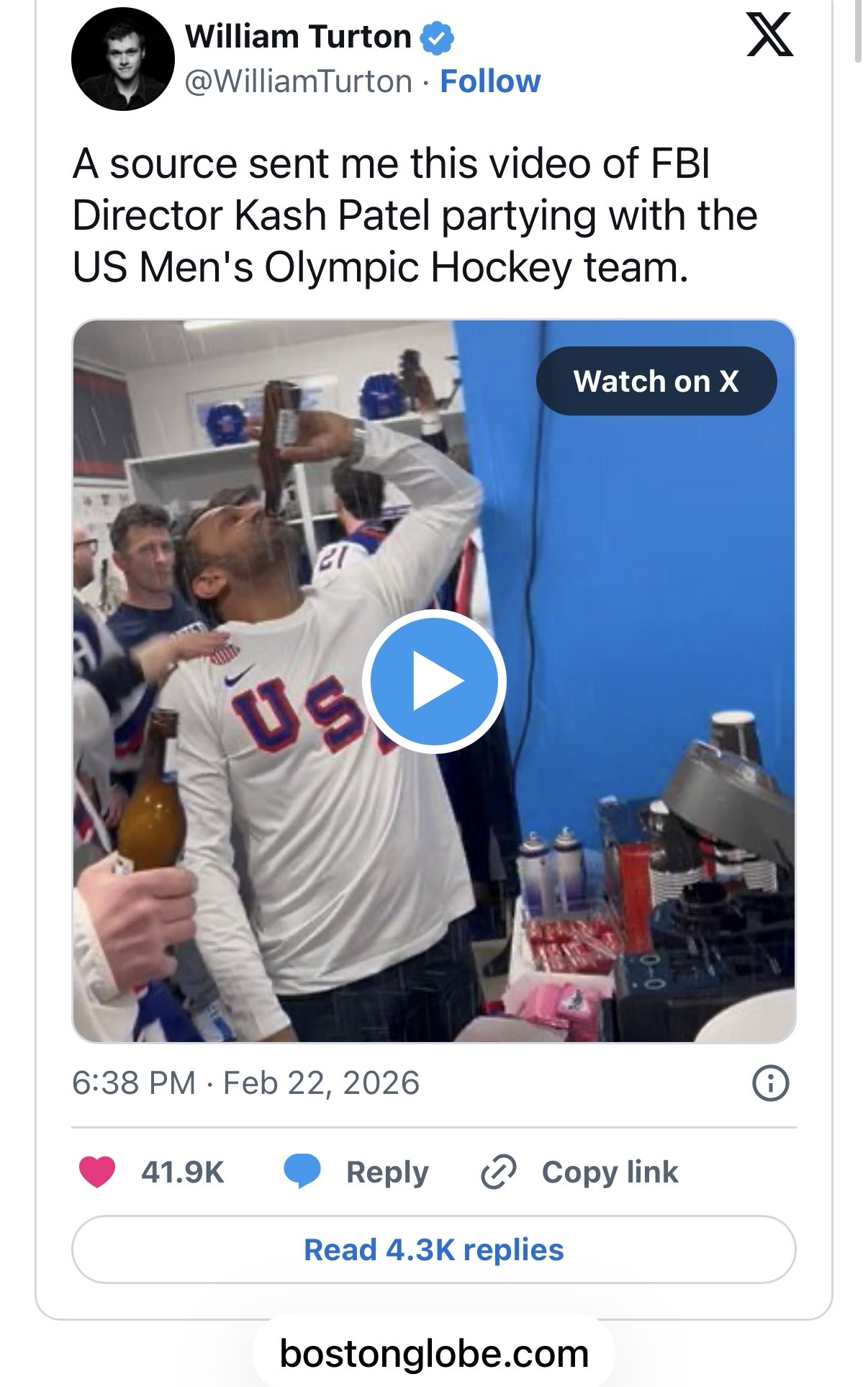Tap the bostonglobe.com address pill
The height and width of the screenshot is (1387, 868).
[x=434, y=1354]
